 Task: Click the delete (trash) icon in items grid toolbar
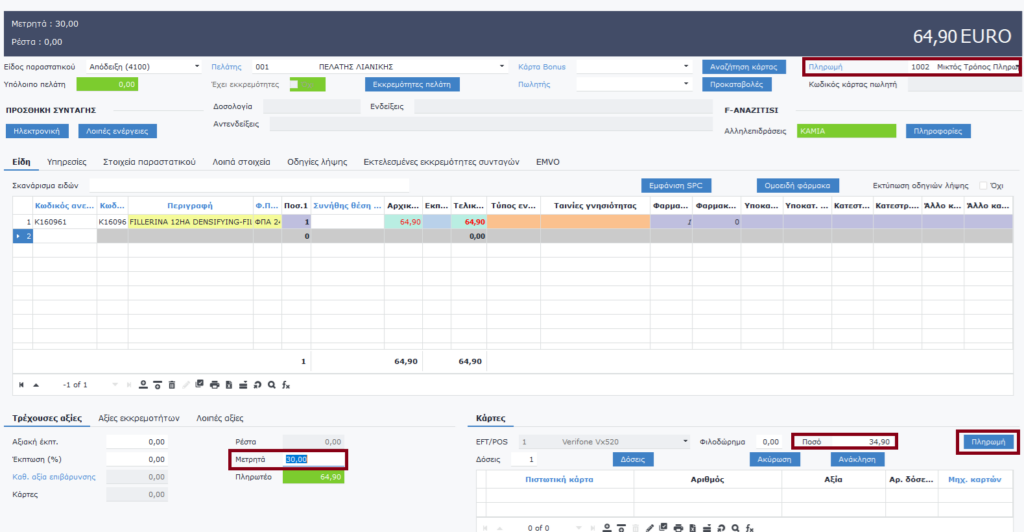pos(171,384)
